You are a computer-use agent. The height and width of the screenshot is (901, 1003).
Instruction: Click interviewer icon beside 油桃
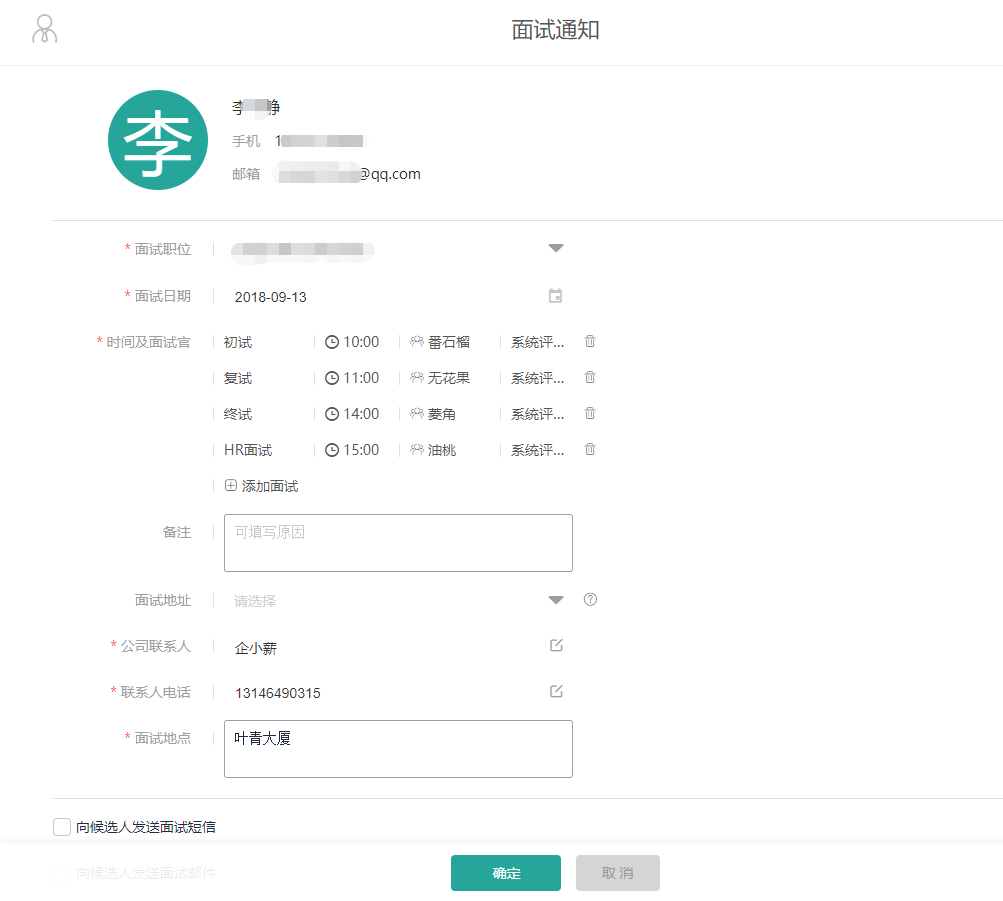click(x=417, y=449)
